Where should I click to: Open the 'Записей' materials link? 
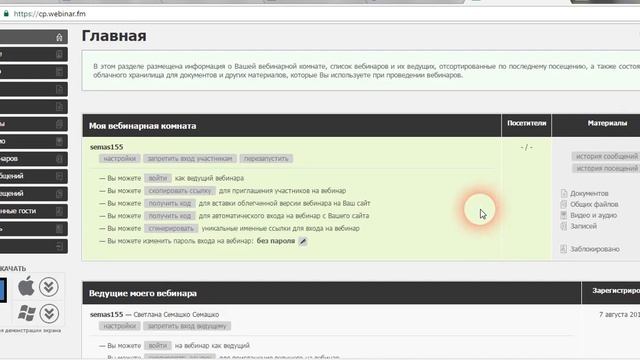click(x=583, y=226)
